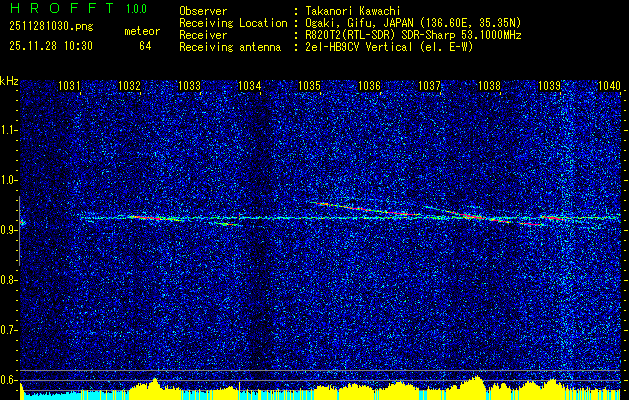Click the Receiving Location label

(x=233, y=23)
